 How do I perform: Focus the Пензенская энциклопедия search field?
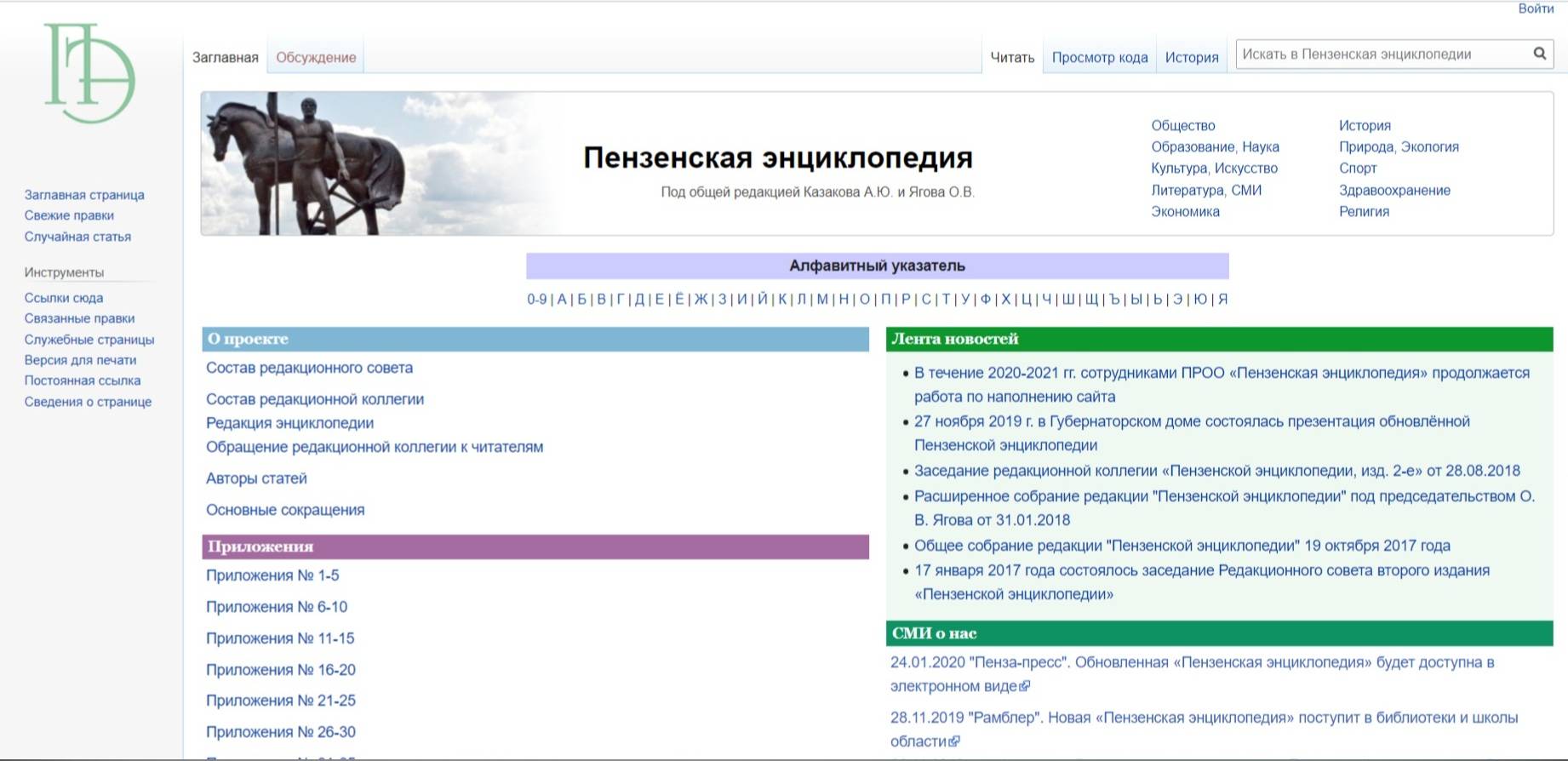pos(1379,54)
